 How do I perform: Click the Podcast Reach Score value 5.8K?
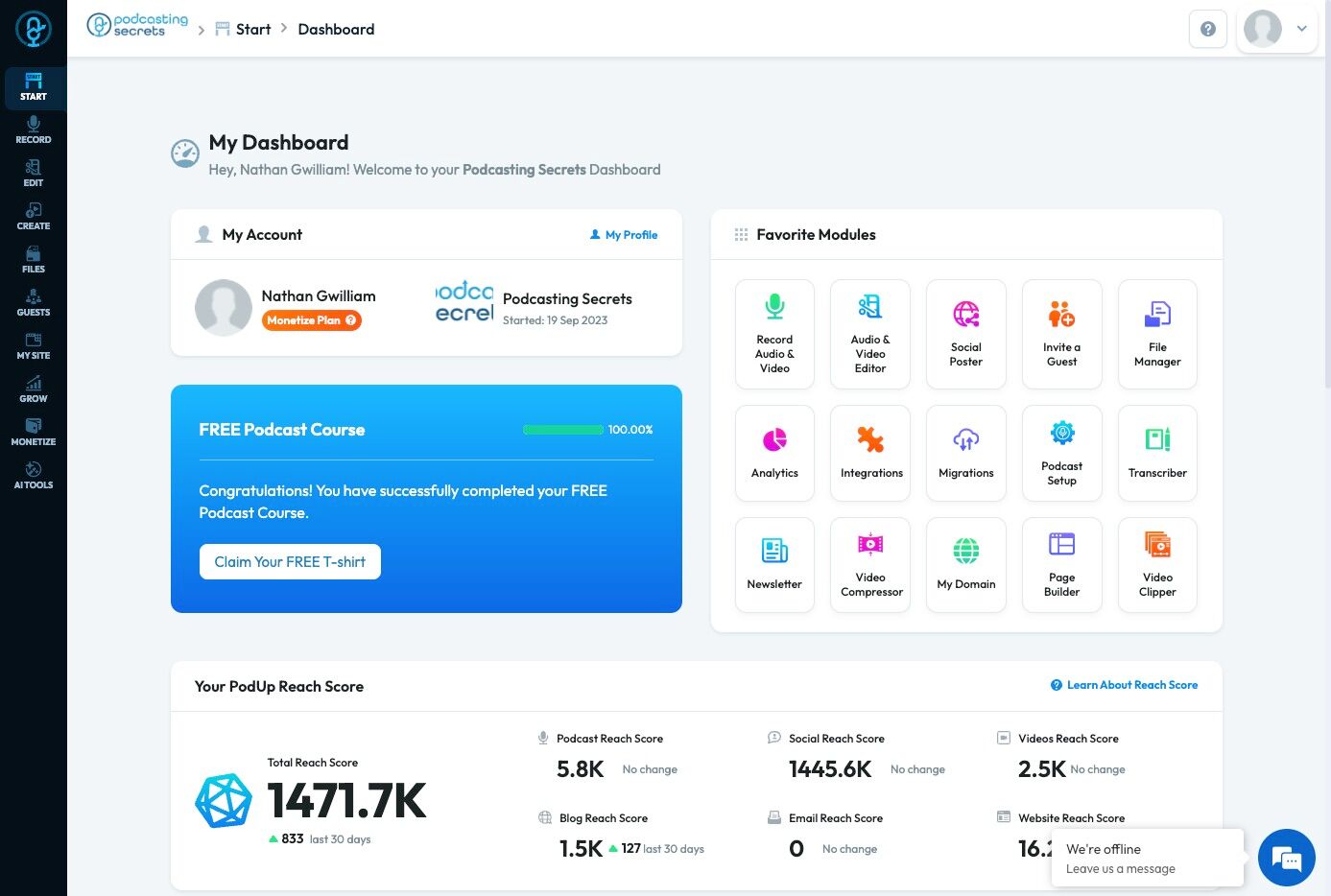tap(581, 769)
